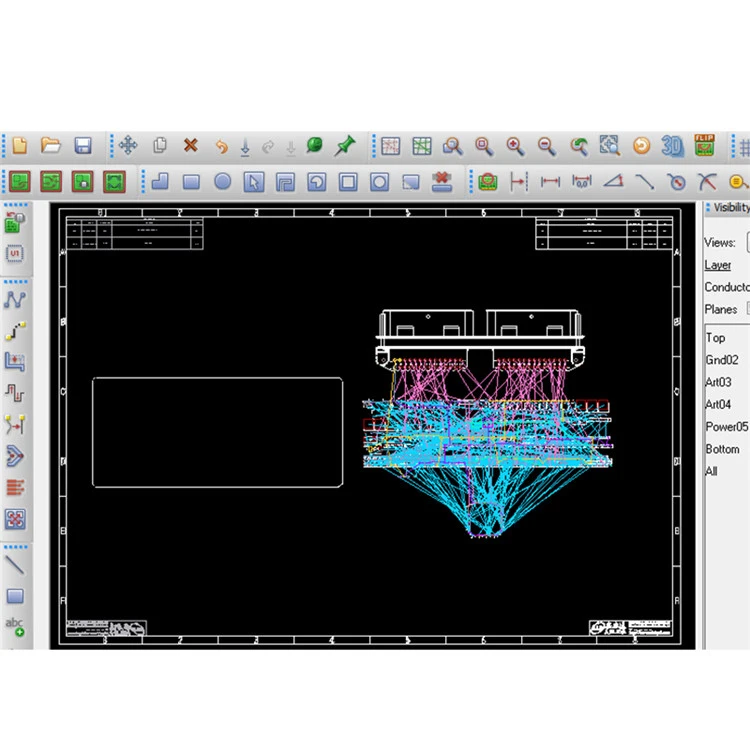Image resolution: width=750 pixels, height=750 pixels.
Task: Click the delete shape icon with red X
Action: tap(441, 182)
